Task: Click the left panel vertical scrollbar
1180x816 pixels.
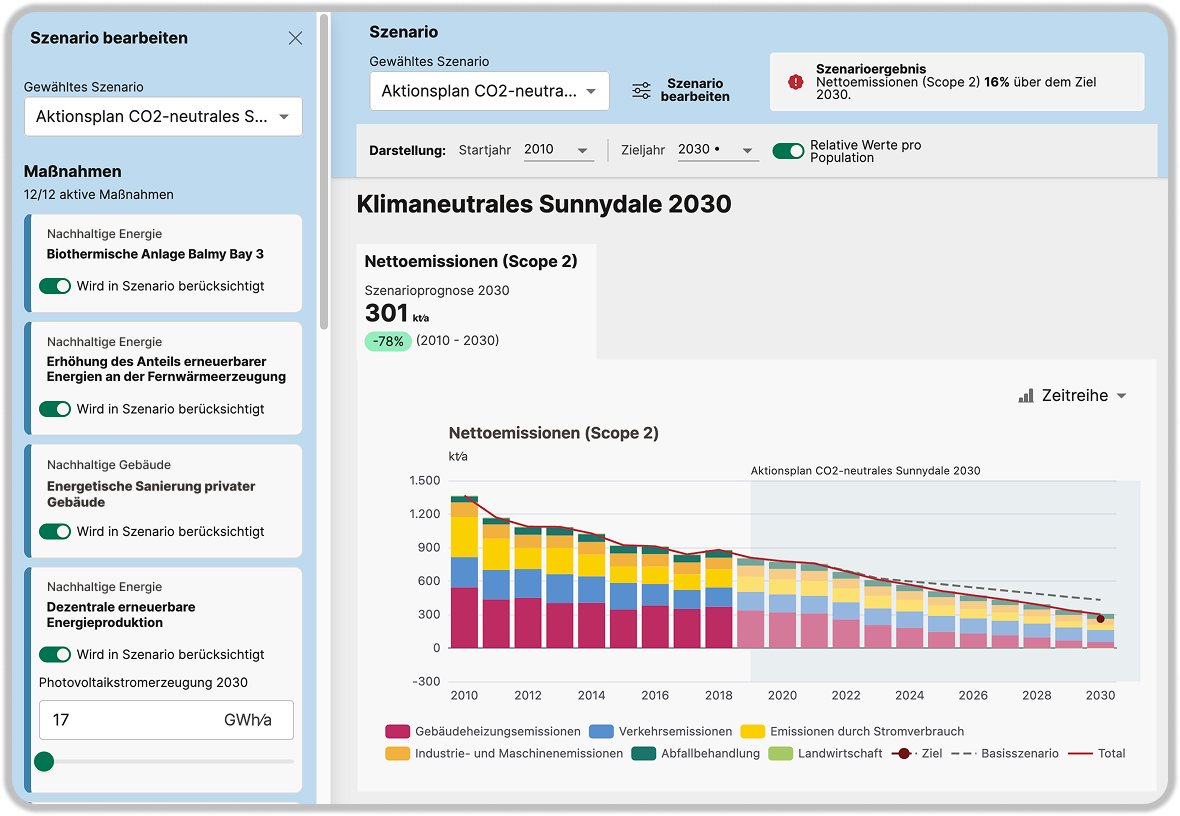Action: click(324, 173)
